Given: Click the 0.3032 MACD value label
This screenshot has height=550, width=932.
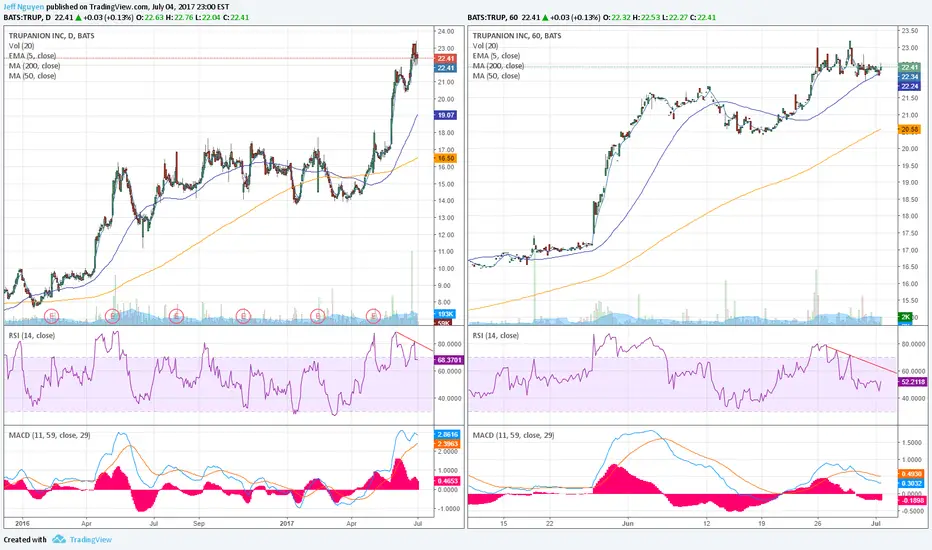Looking at the screenshot, I should [x=911, y=483].
